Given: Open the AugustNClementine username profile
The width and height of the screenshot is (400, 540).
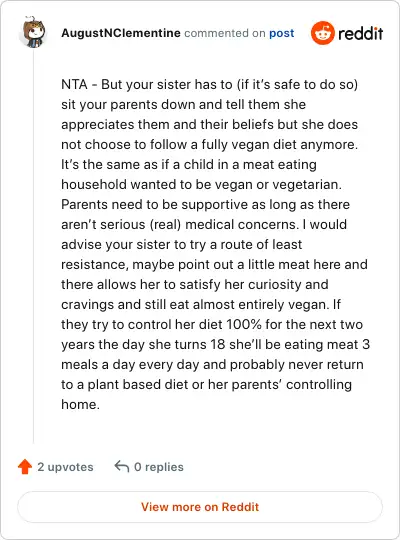Looking at the screenshot, I should 121,33.
